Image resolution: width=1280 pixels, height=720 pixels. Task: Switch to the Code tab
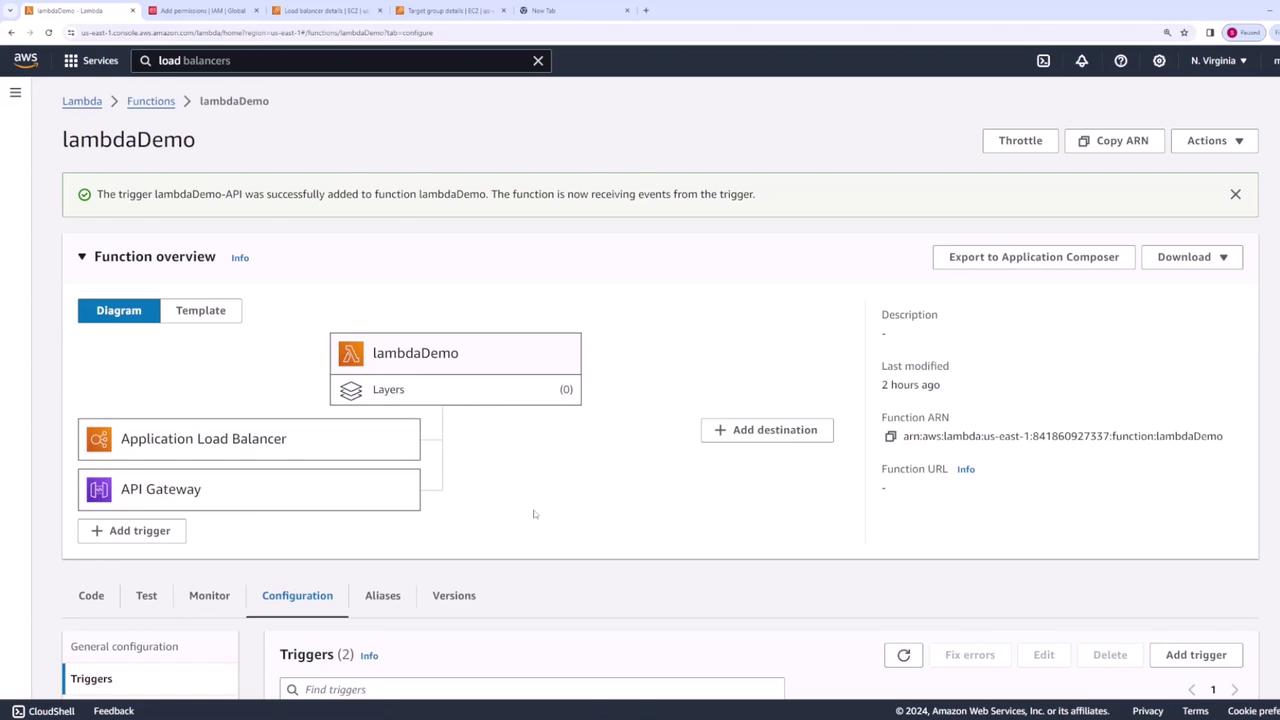91,596
